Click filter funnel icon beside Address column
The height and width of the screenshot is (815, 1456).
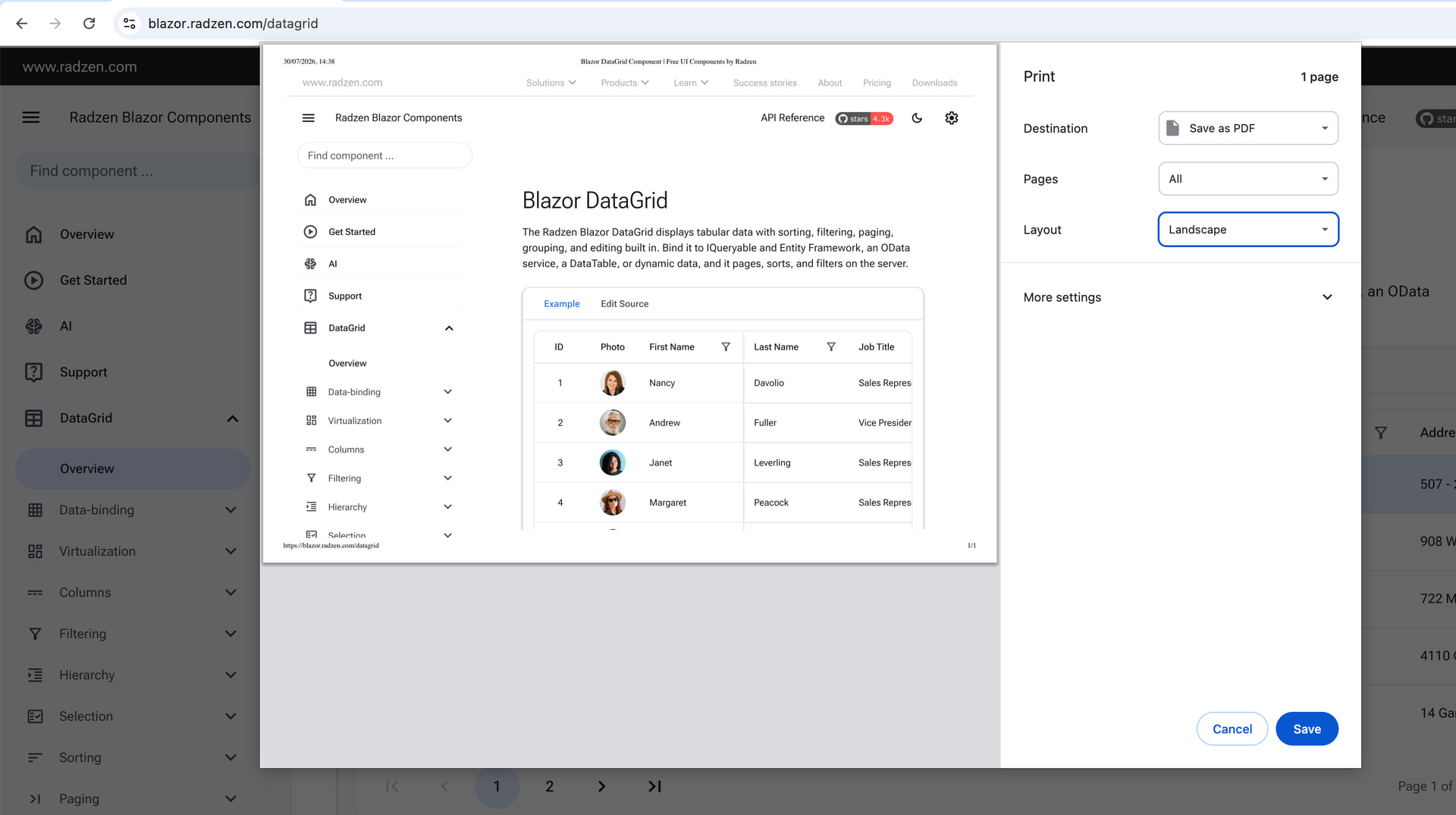1381,432
